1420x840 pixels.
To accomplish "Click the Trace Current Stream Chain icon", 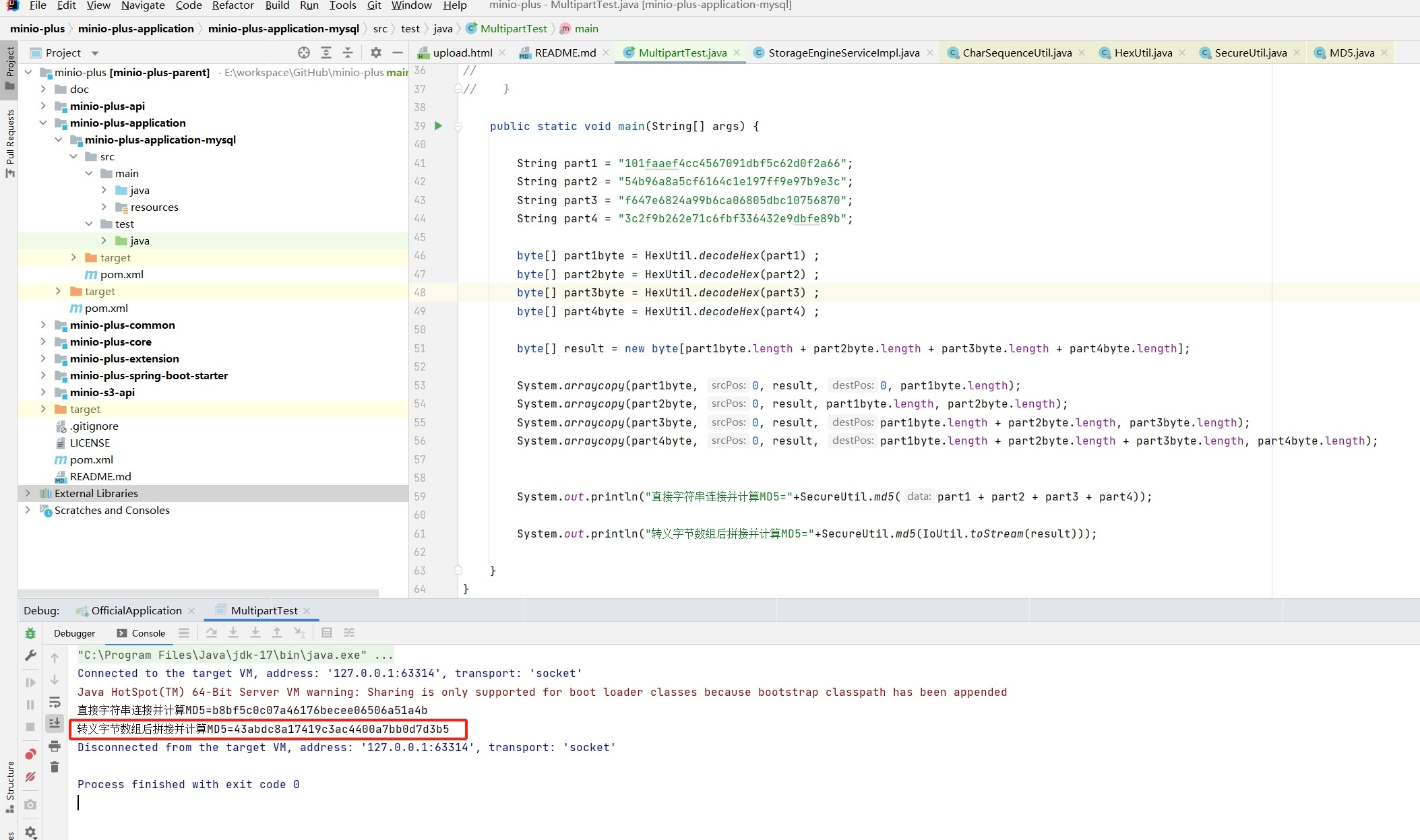I will [x=349, y=633].
